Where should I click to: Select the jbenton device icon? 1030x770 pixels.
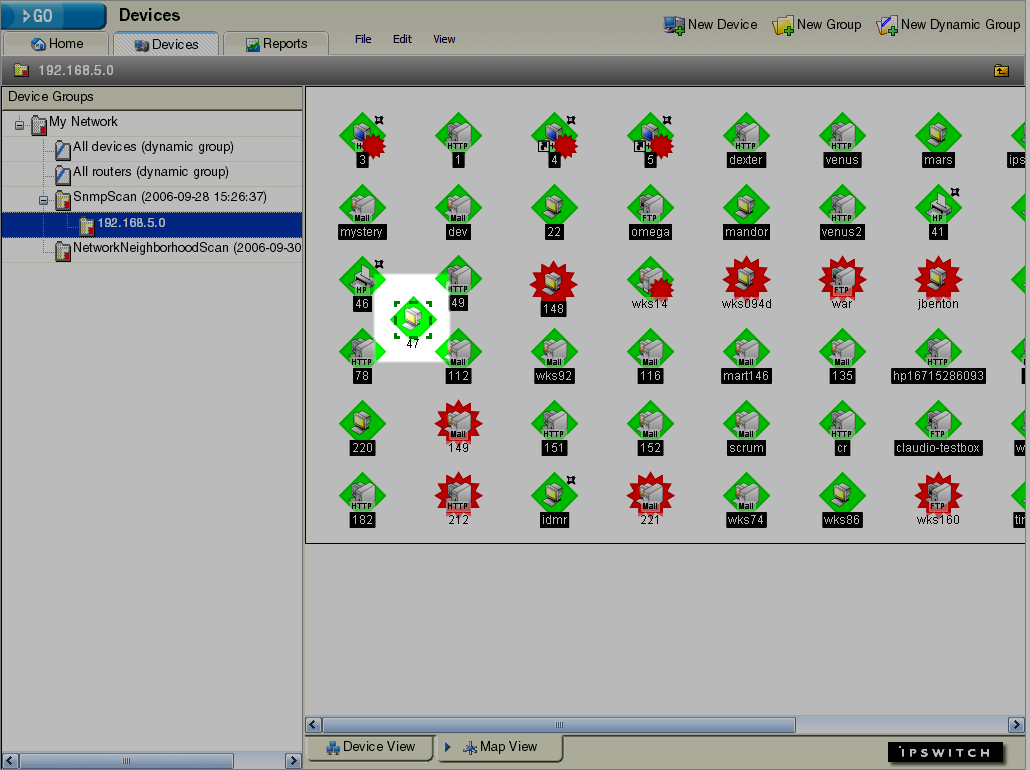(938, 284)
